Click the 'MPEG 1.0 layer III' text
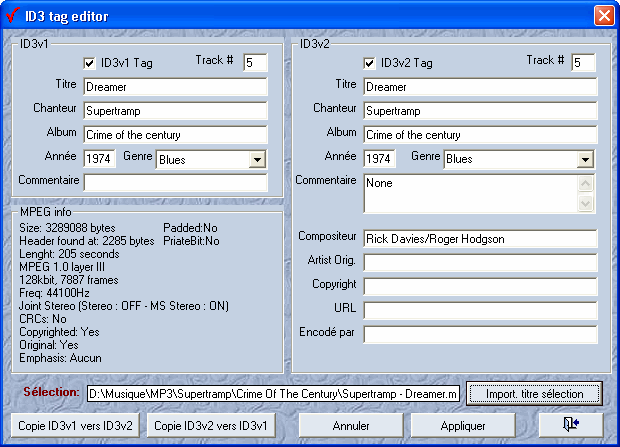 click(x=62, y=267)
